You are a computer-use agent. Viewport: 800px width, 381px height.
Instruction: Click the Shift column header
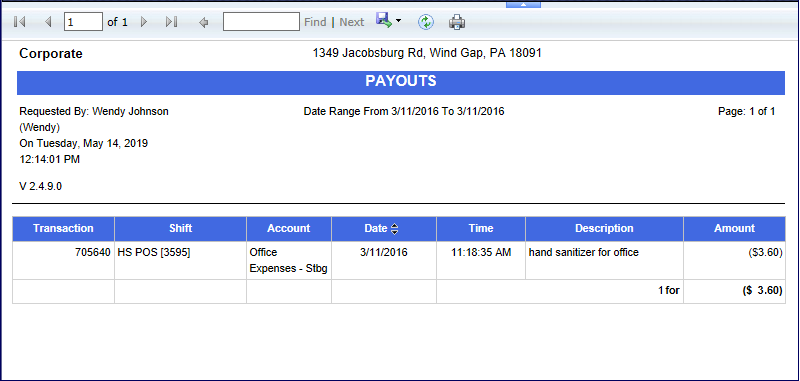pyautogui.click(x=181, y=228)
